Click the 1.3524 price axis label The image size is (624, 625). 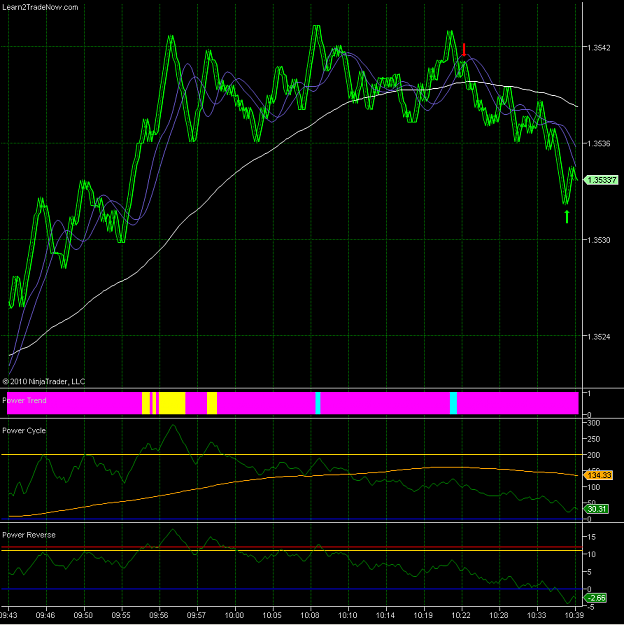coord(598,336)
